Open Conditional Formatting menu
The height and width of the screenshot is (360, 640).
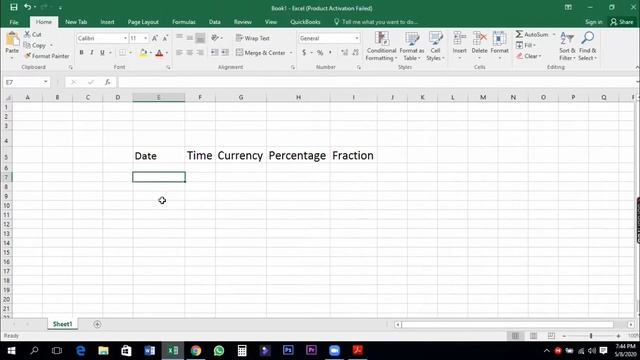click(x=381, y=46)
